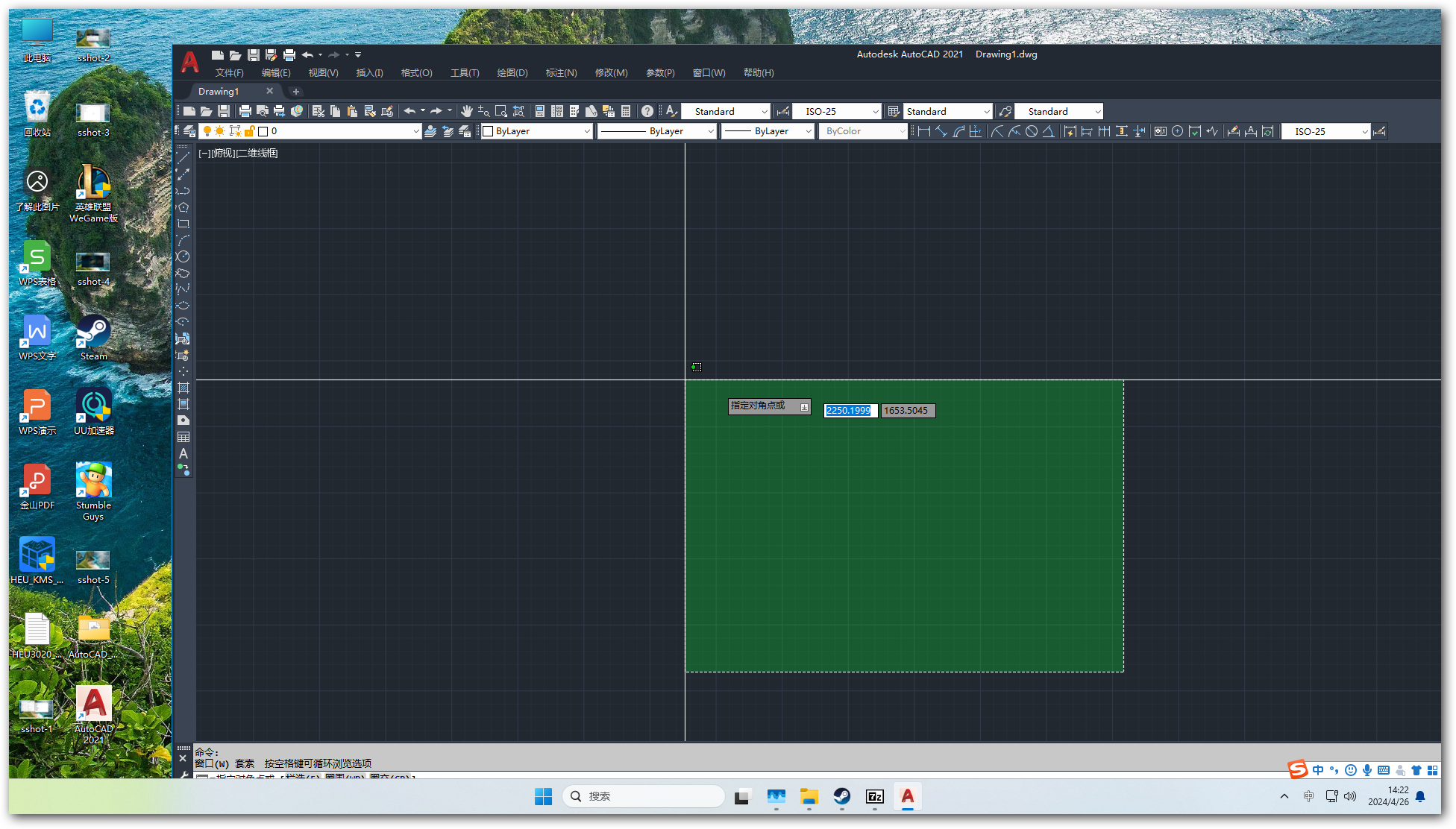Switch to the Drawing1 tab

pos(219,91)
